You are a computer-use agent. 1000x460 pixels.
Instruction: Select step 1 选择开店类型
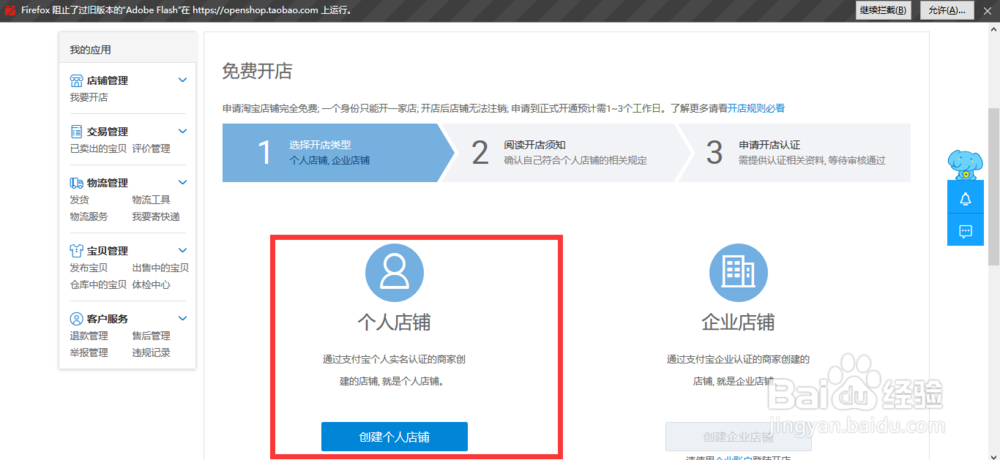click(330, 153)
